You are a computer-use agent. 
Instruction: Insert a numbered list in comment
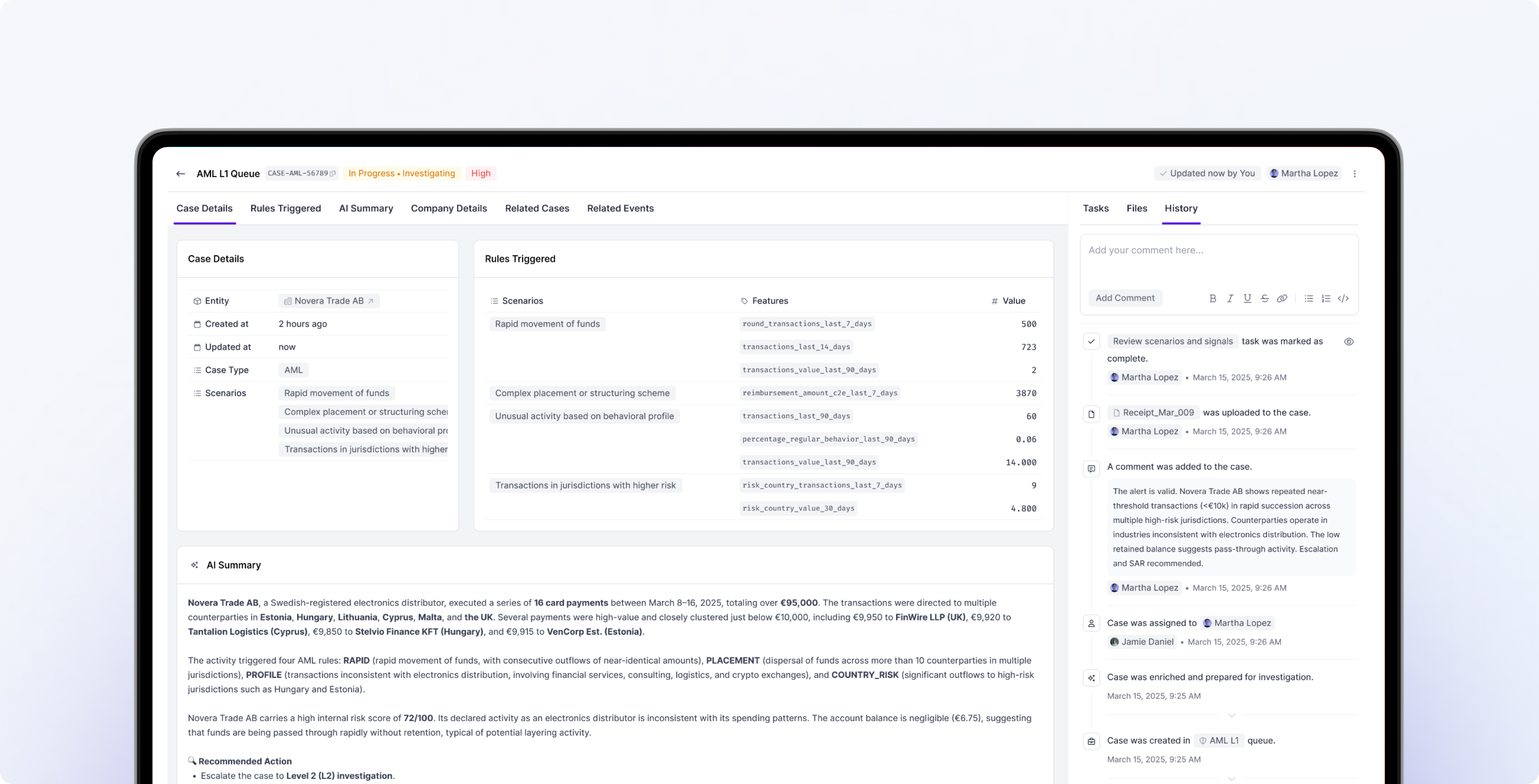pyautogui.click(x=1326, y=299)
